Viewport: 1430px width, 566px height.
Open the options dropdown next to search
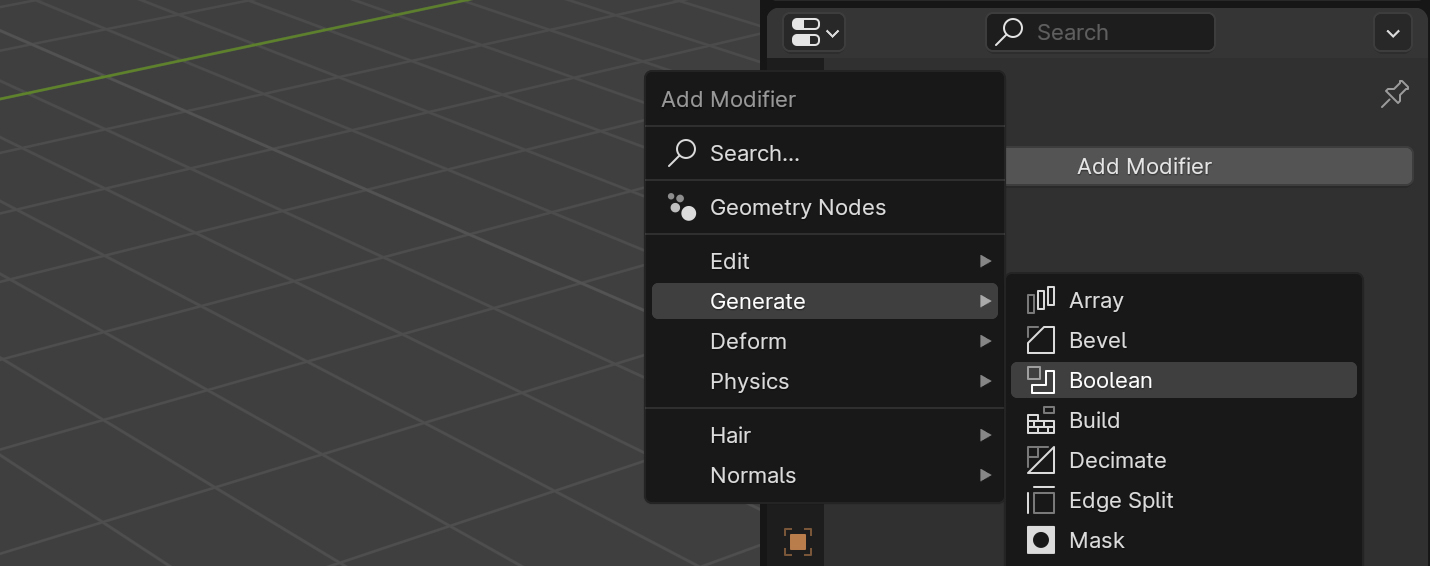[1393, 32]
